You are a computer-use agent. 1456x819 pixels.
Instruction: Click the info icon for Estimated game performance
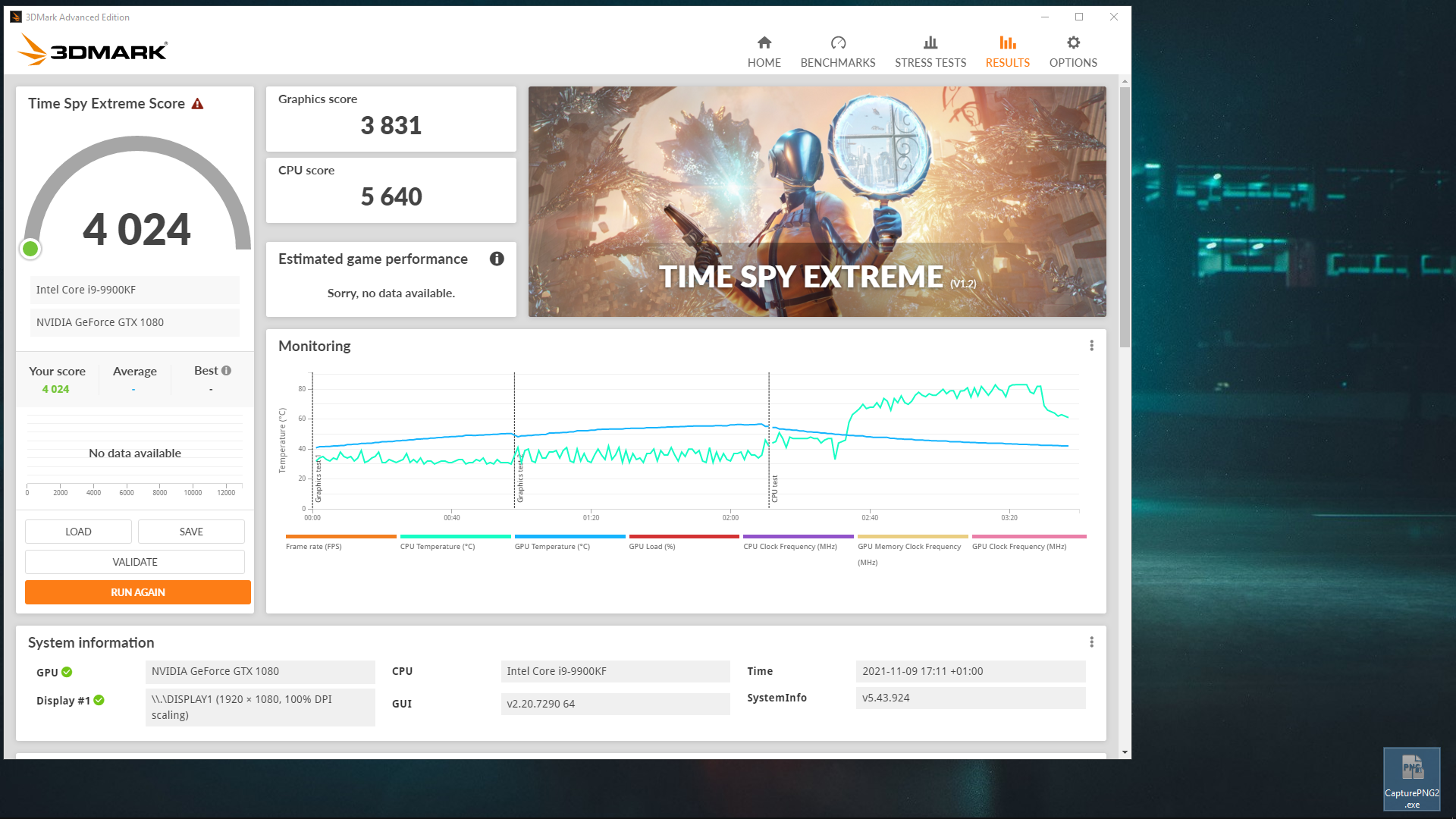[x=497, y=259]
